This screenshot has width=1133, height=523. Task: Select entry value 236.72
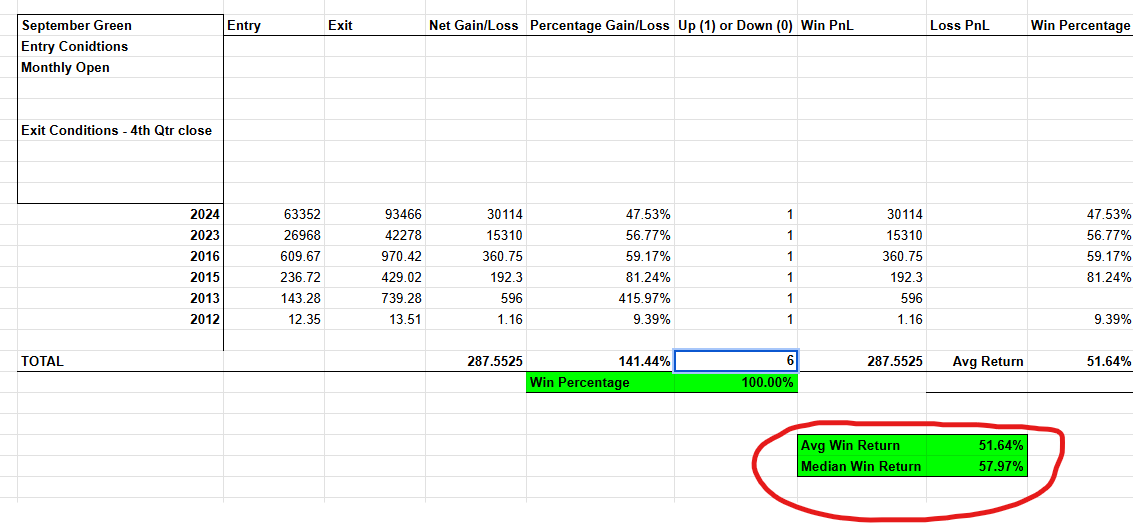[274, 277]
